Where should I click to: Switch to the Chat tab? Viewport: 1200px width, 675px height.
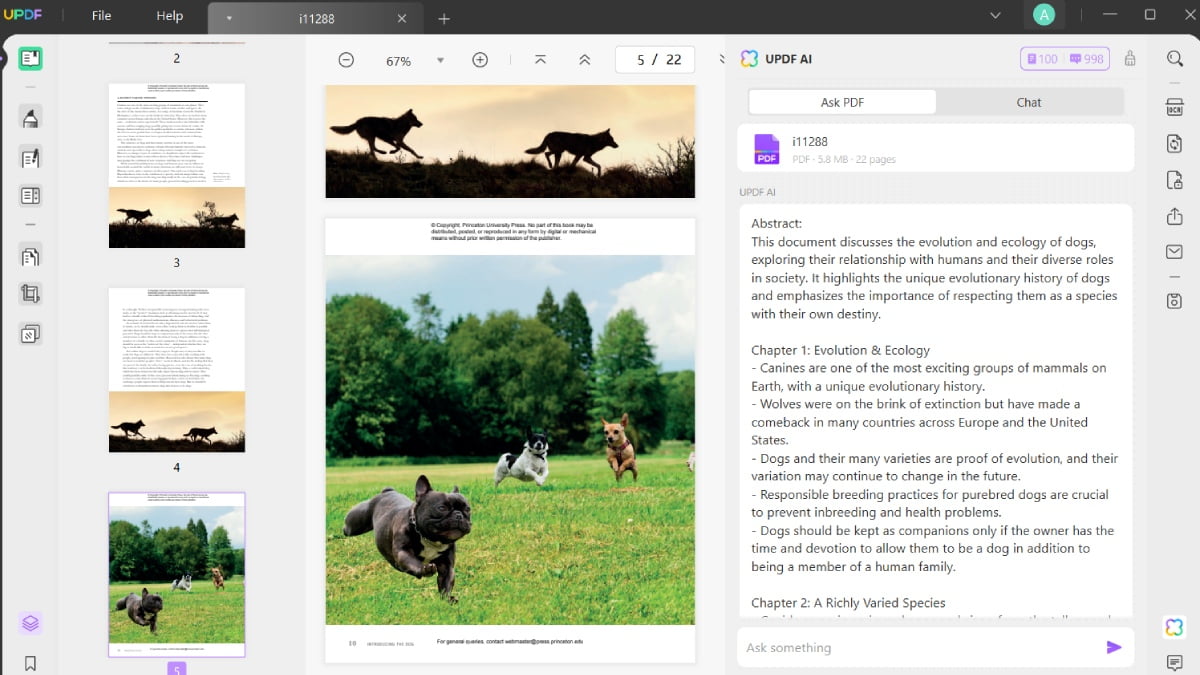1029,101
